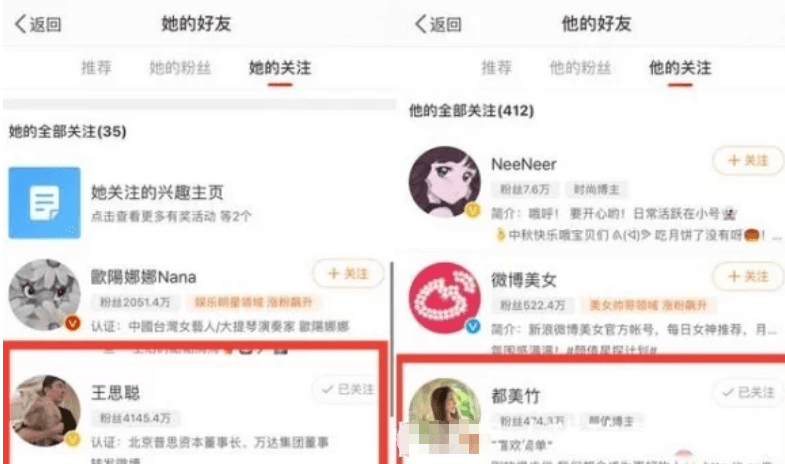The width and height of the screenshot is (785, 464).
Task: Switch to 他的粉丝 tab
Action: (x=580, y=68)
